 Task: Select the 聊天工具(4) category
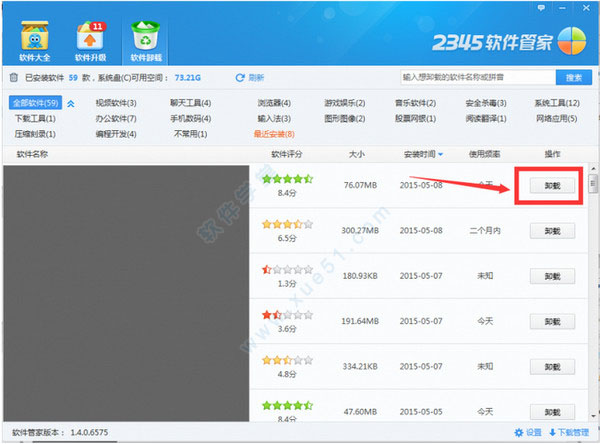tap(191, 103)
